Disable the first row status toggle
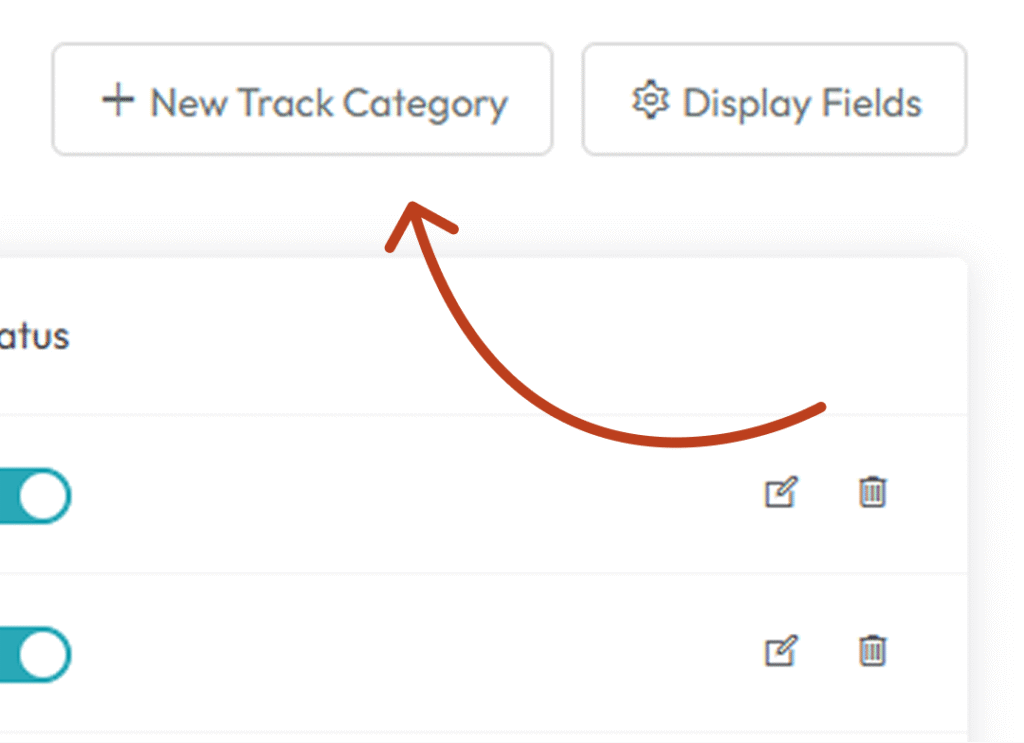The height and width of the screenshot is (743, 1024). [x=34, y=496]
